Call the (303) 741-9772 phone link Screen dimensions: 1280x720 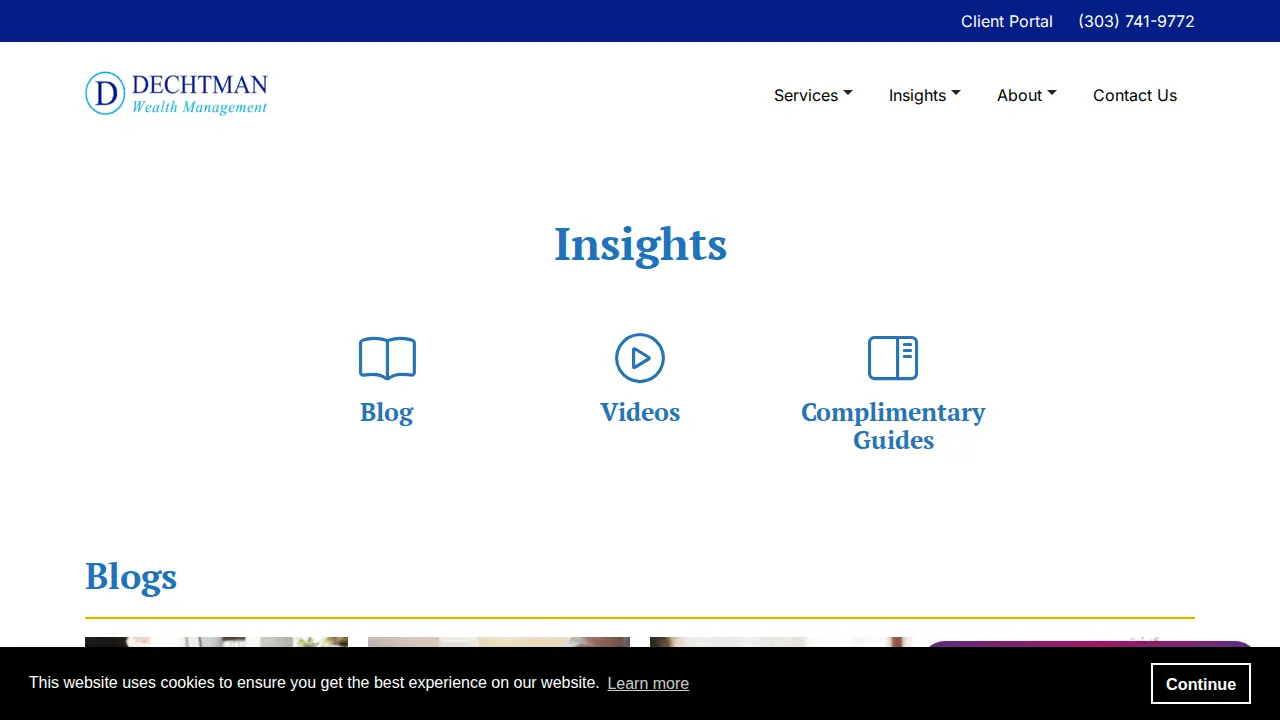(1136, 21)
